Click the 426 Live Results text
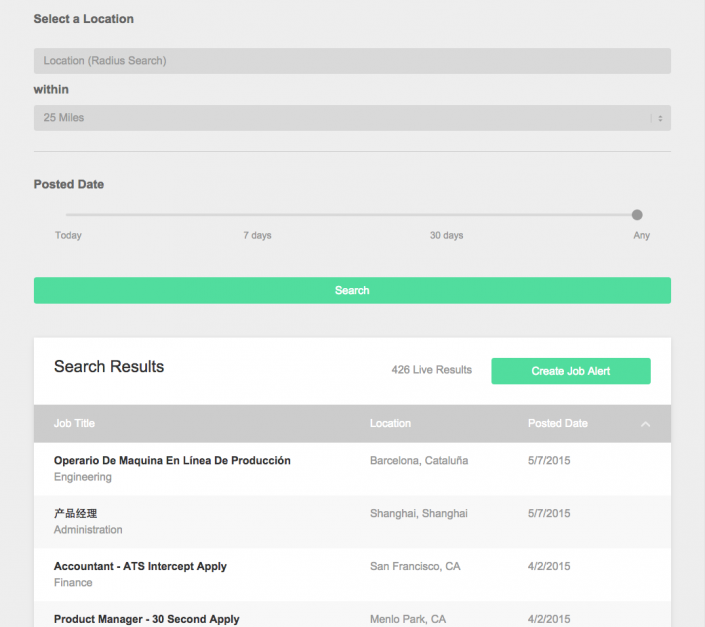 click(x=431, y=370)
